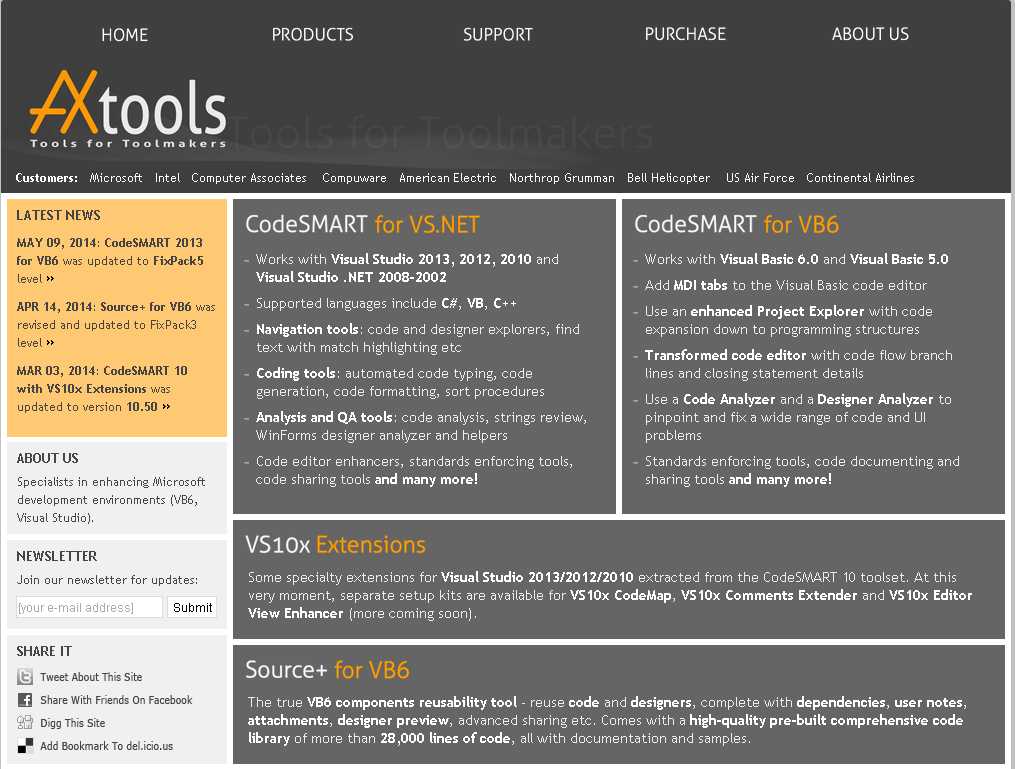Click 'VB6 components reusability tool' text
The height and width of the screenshot is (769, 1015).
tap(412, 702)
